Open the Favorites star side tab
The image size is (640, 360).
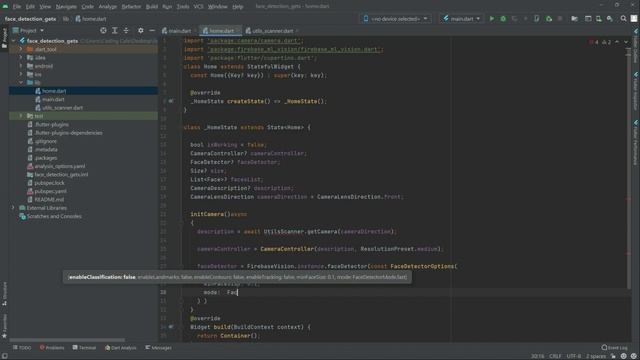[x=4, y=327]
